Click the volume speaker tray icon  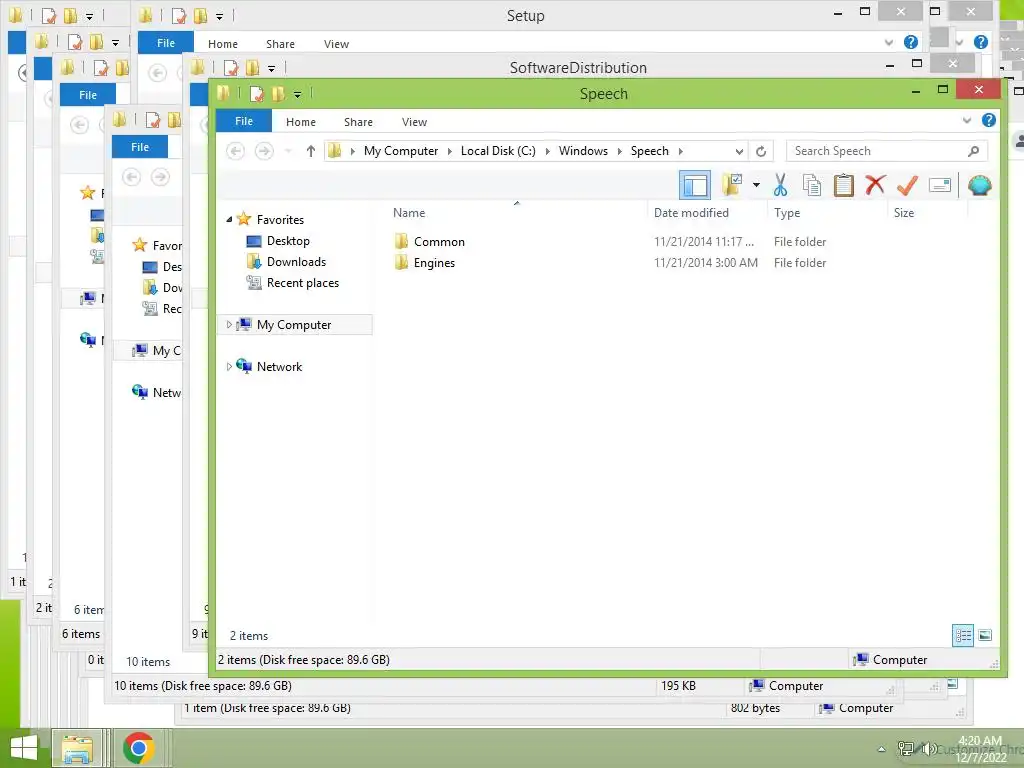(928, 748)
